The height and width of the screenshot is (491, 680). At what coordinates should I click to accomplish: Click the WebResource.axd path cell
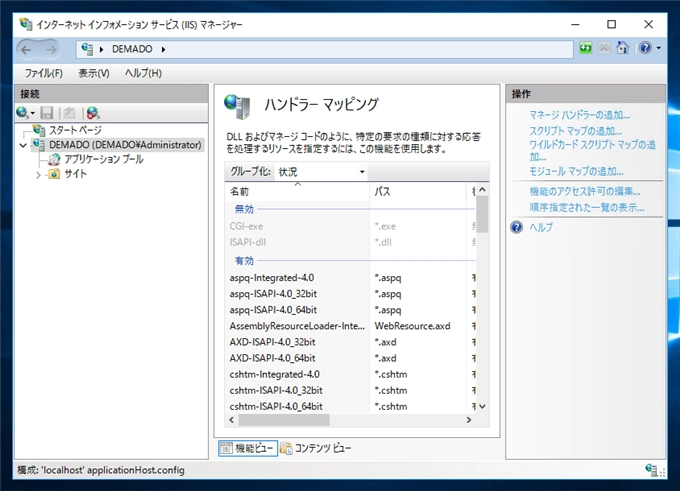click(412, 326)
